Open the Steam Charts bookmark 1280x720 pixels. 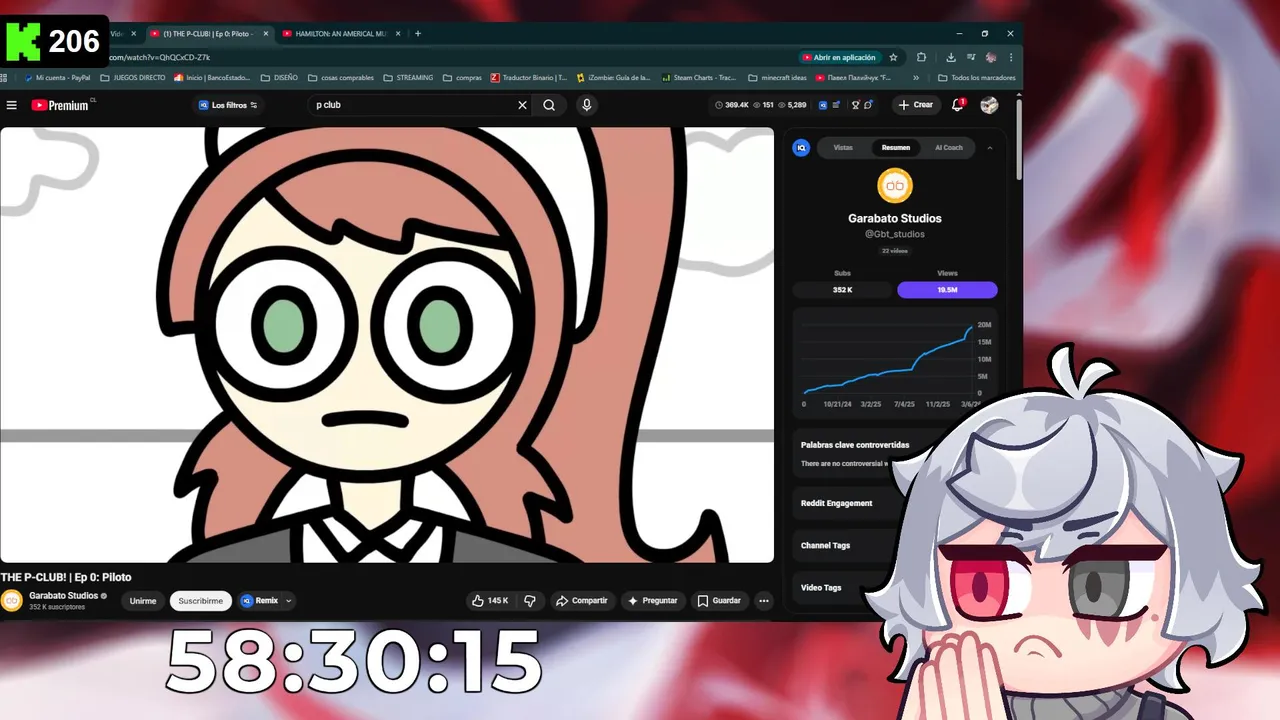click(698, 78)
